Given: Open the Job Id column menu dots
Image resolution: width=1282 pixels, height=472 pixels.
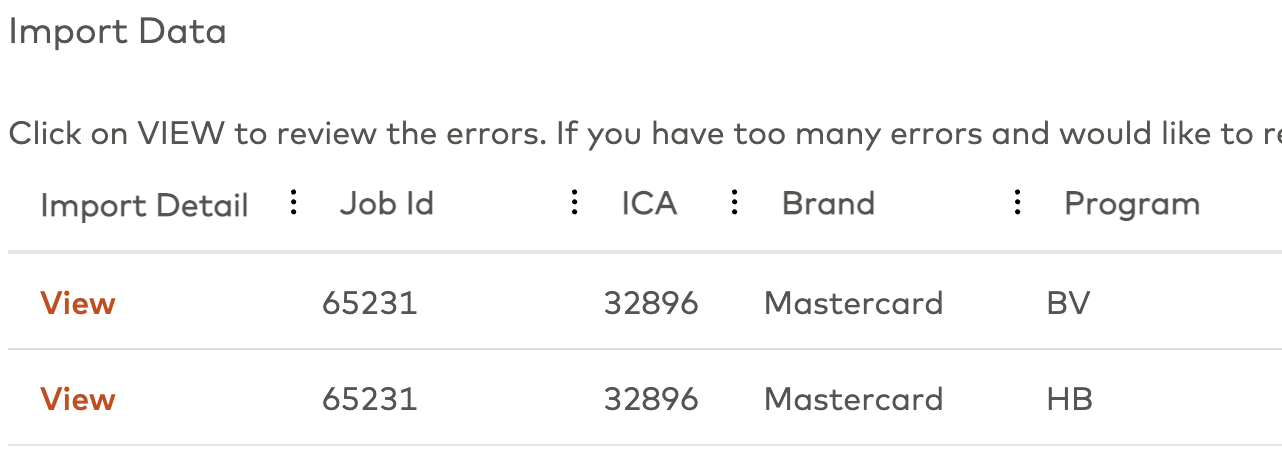Looking at the screenshot, I should [575, 203].
